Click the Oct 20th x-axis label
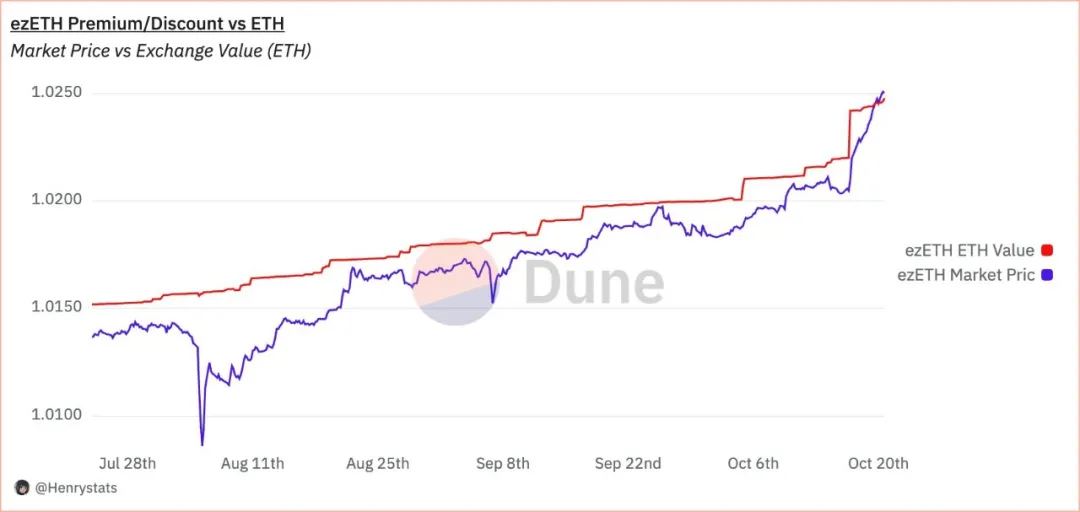Screen dimensions: 1080x512 (x=878, y=463)
